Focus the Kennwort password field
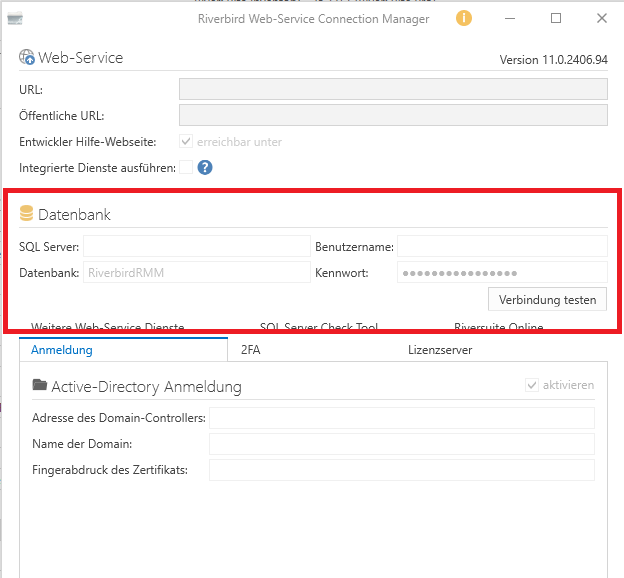The width and height of the screenshot is (624, 578). click(502, 272)
